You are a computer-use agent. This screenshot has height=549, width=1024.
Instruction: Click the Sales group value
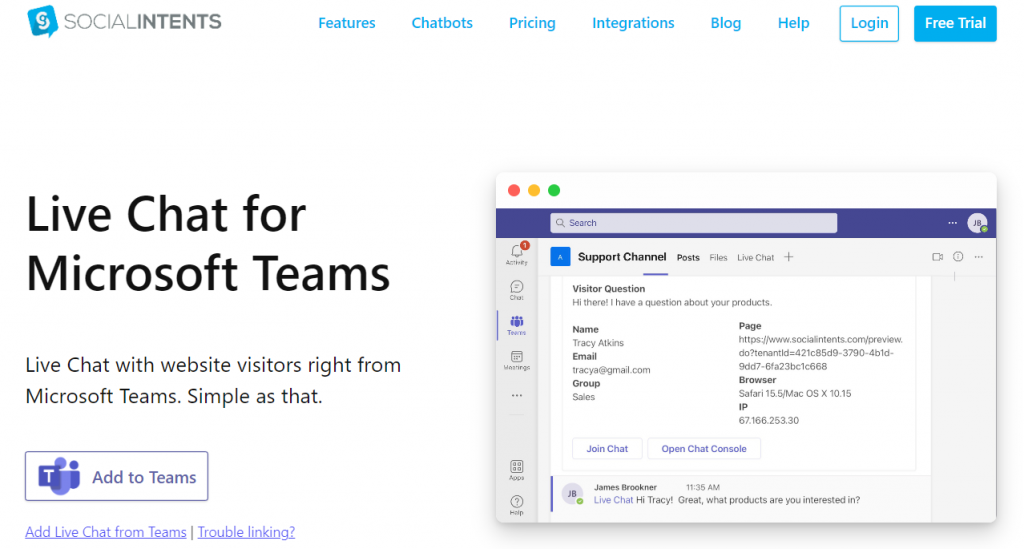584,397
